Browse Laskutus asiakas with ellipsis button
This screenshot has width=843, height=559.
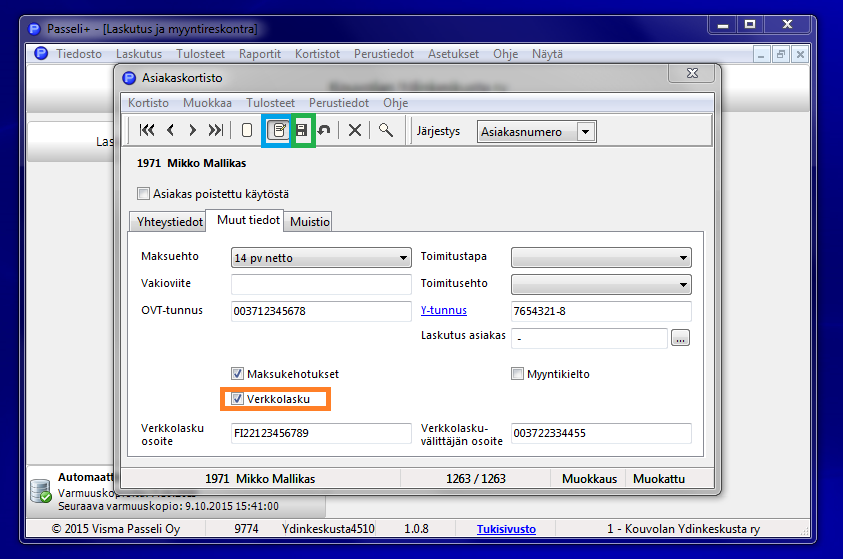click(x=680, y=338)
